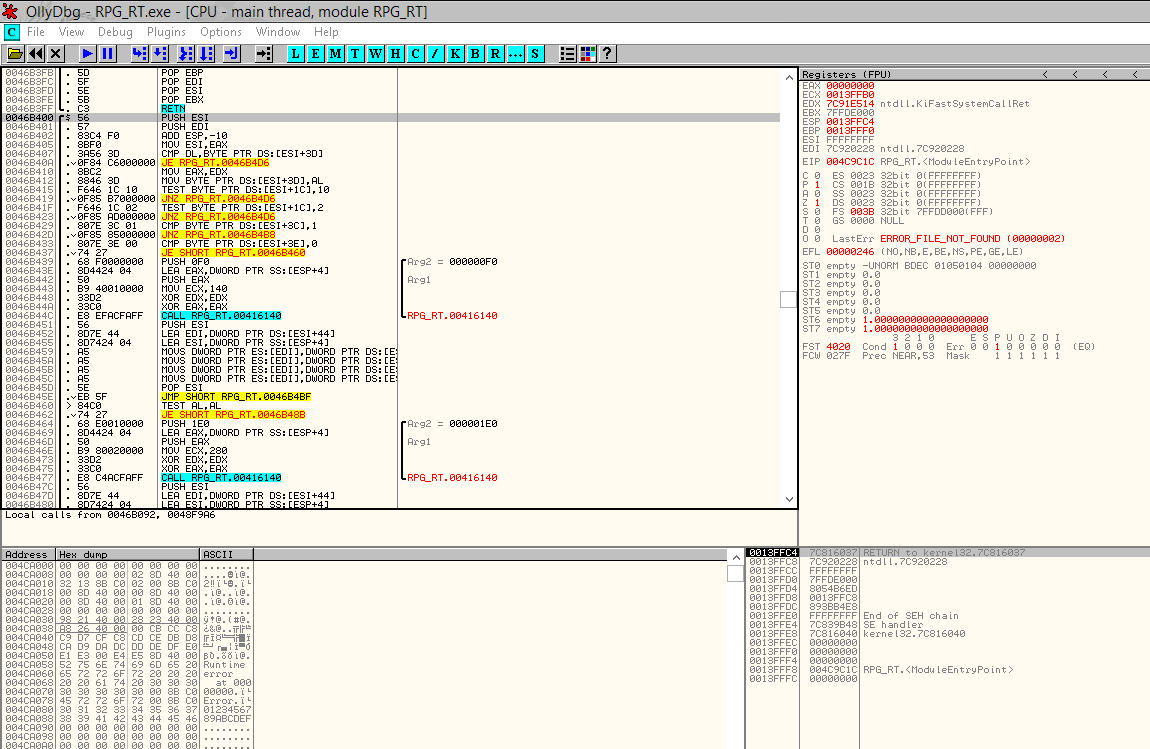Click first CALL RPG_RT.00416140 instruction
The width and height of the screenshot is (1150, 749).
(221, 315)
